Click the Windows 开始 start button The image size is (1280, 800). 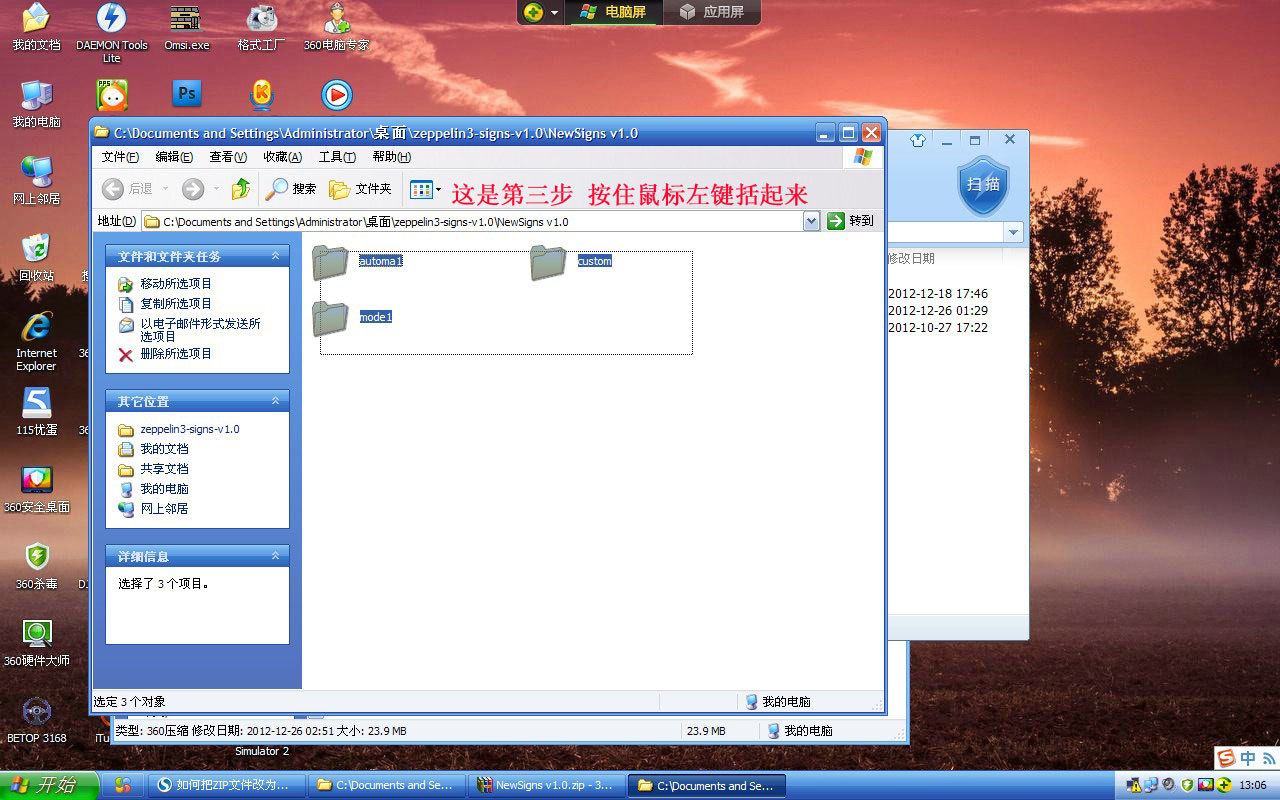[48, 785]
